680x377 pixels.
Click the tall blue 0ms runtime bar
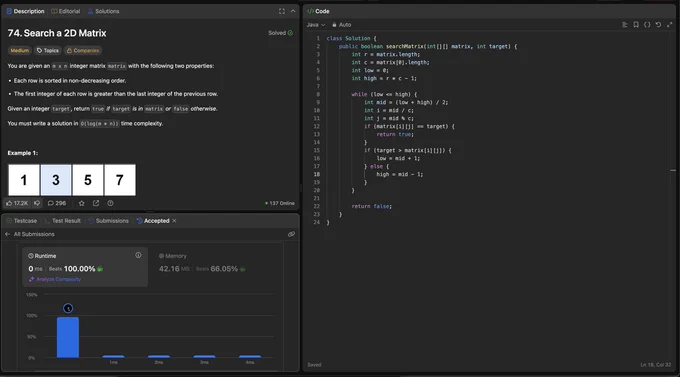tap(68, 338)
